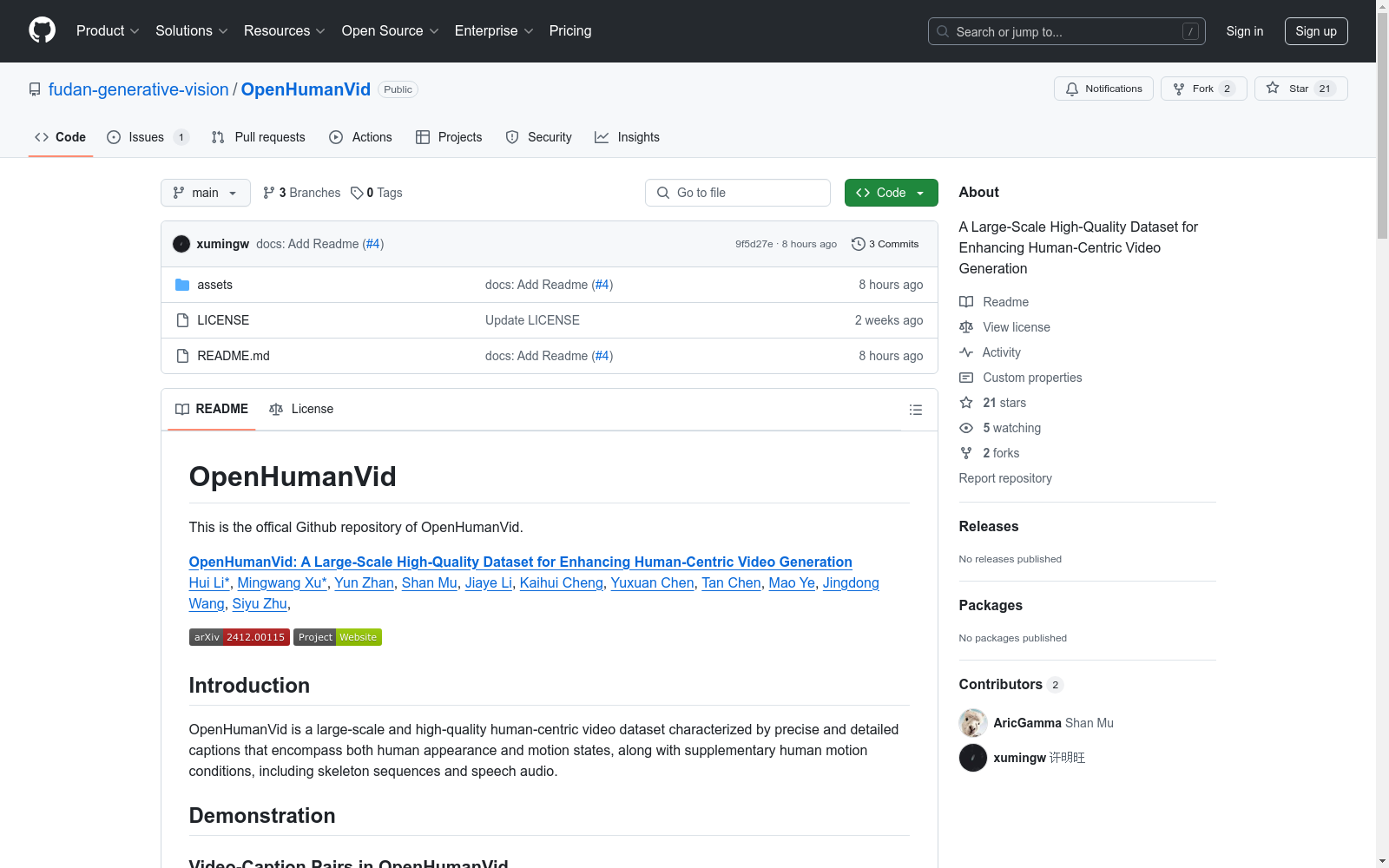Open the Releases heading link

click(989, 526)
